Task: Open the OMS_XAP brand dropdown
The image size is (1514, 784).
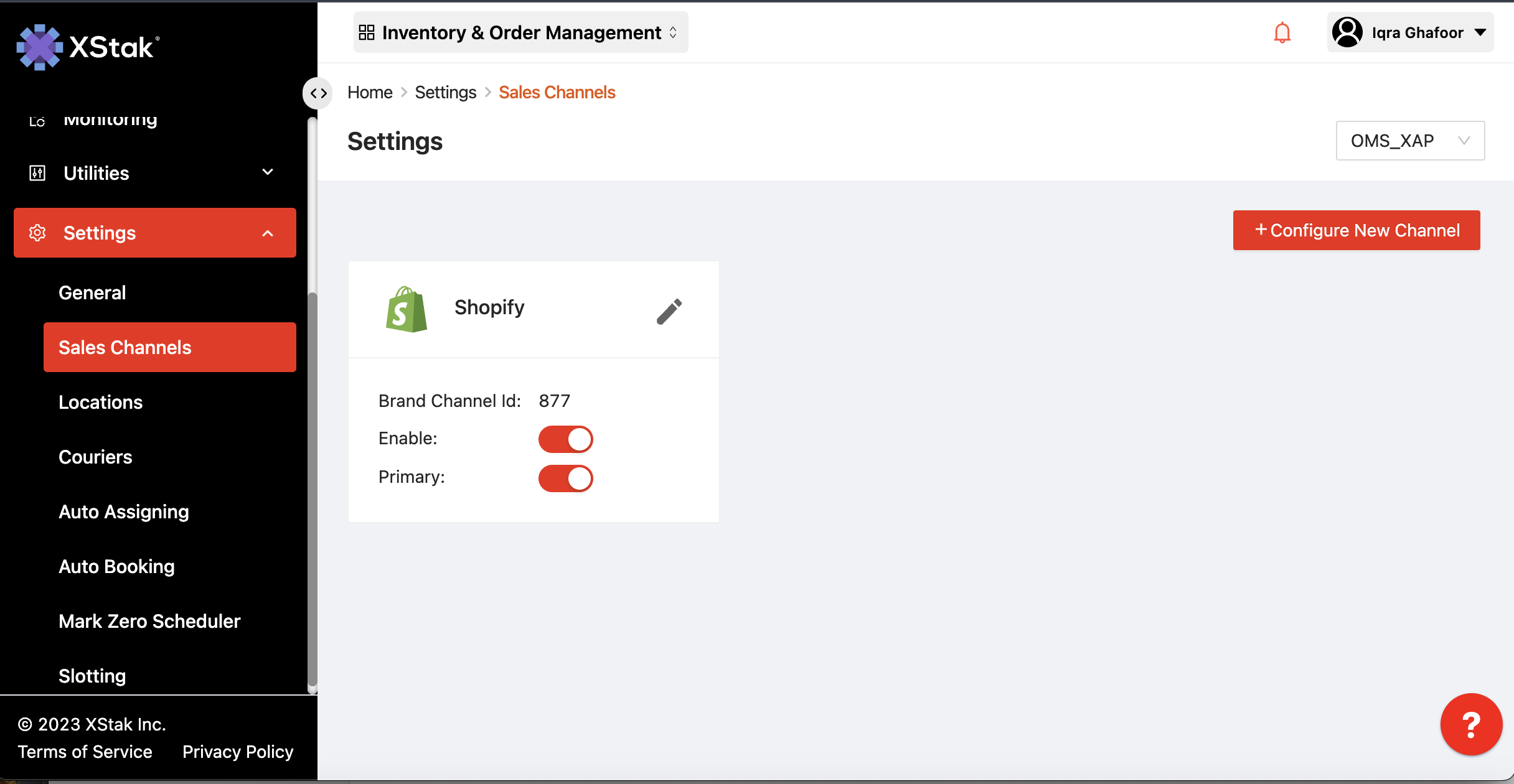Action: tap(1409, 141)
